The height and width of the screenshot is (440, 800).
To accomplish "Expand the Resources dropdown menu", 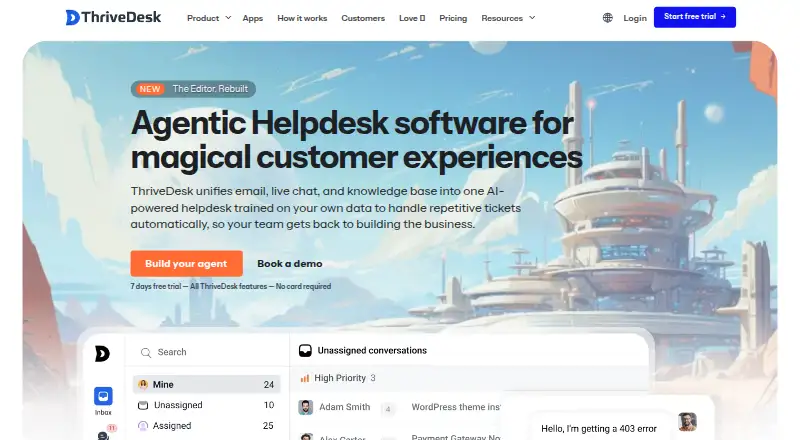I will coord(508,18).
